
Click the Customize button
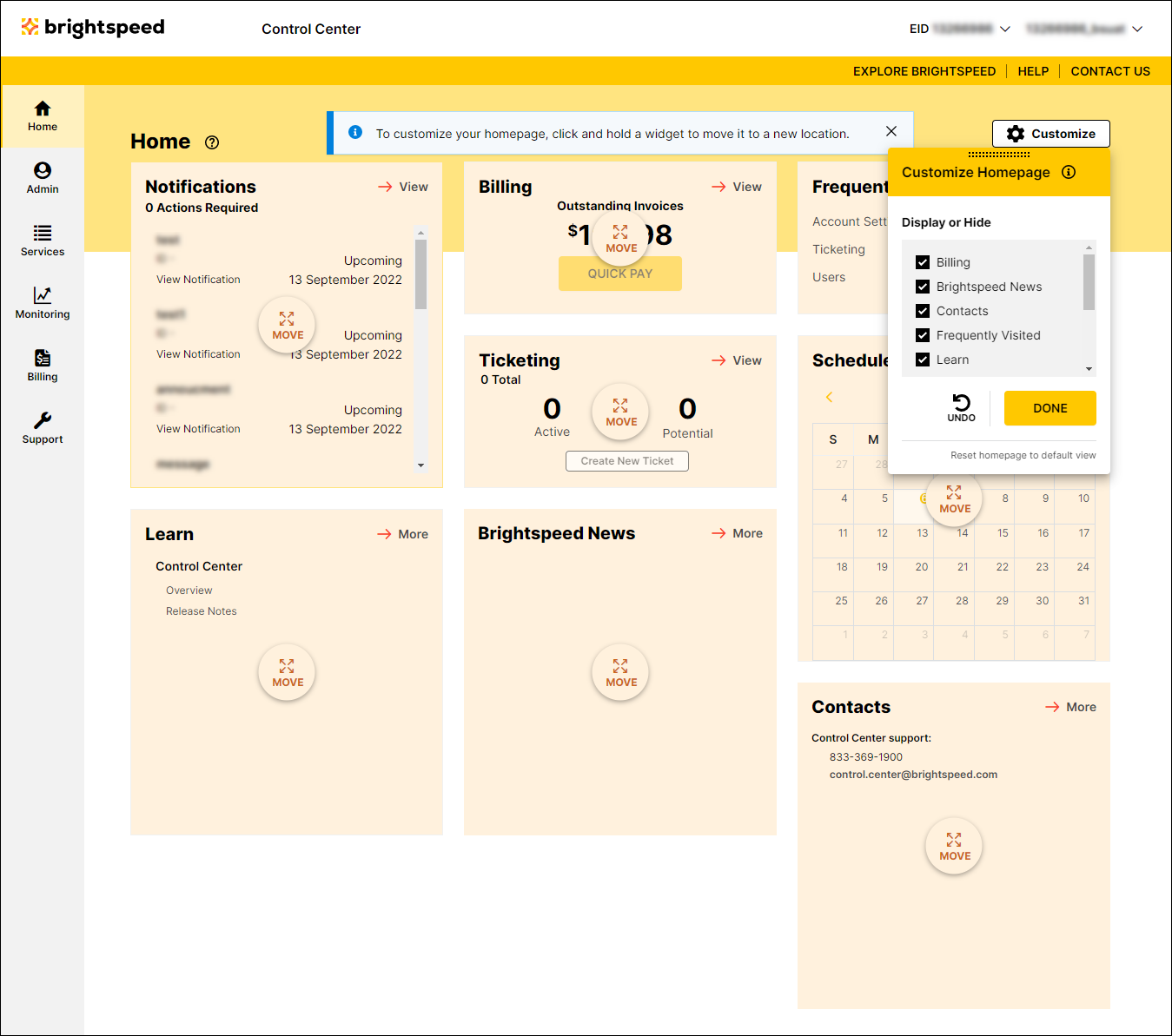pos(1050,134)
